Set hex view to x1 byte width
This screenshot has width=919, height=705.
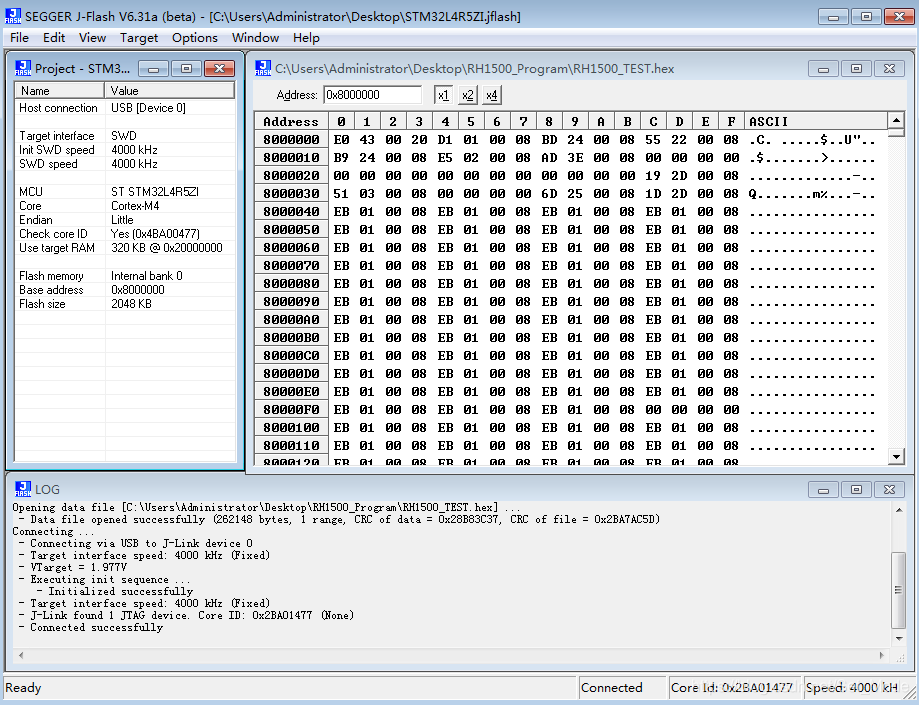tap(443, 95)
